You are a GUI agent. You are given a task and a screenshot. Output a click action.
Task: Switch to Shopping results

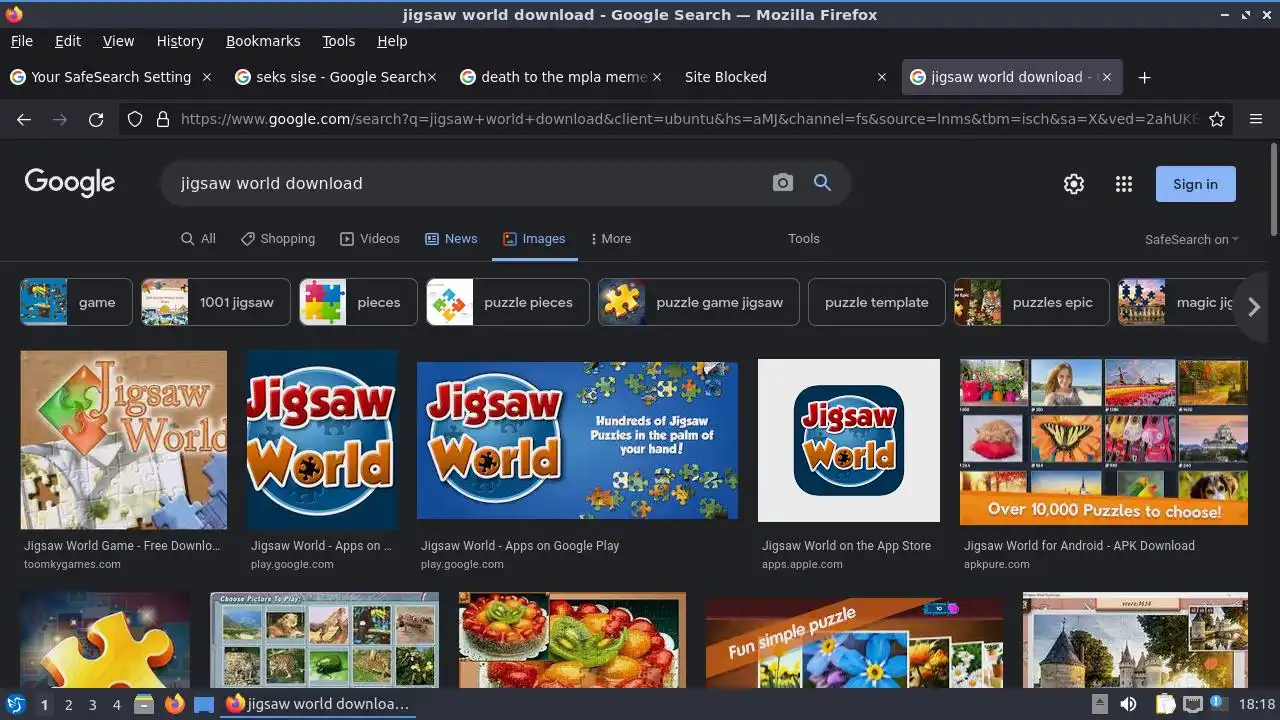(x=278, y=239)
